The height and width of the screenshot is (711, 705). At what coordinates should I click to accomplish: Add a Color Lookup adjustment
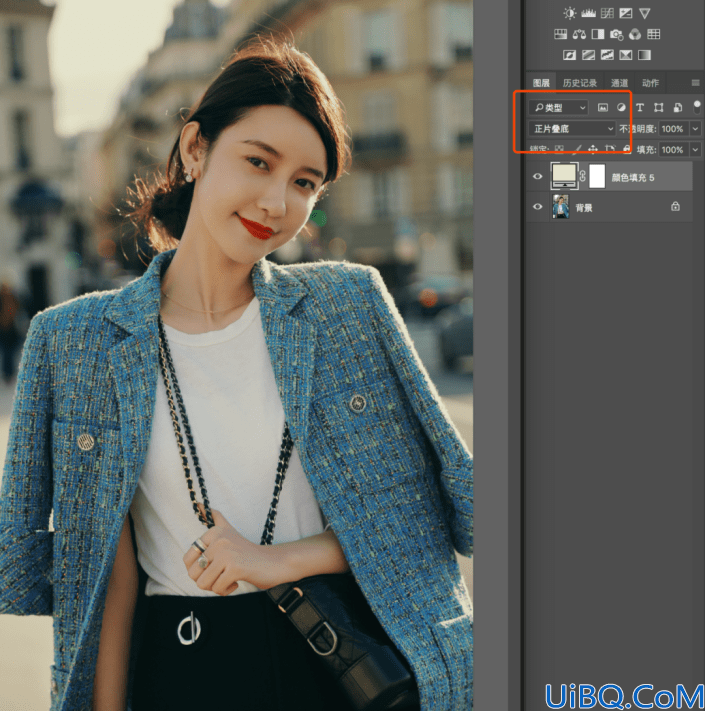pyautogui.click(x=654, y=34)
